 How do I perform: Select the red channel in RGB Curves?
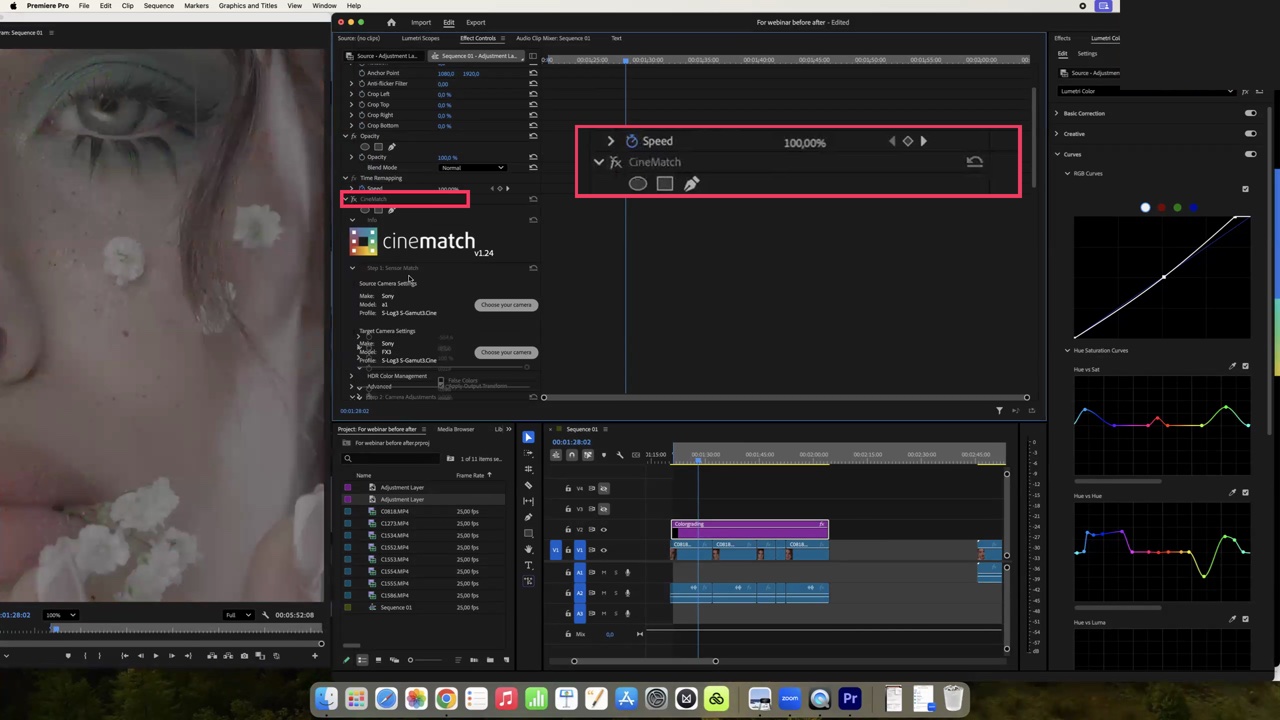coord(1161,208)
